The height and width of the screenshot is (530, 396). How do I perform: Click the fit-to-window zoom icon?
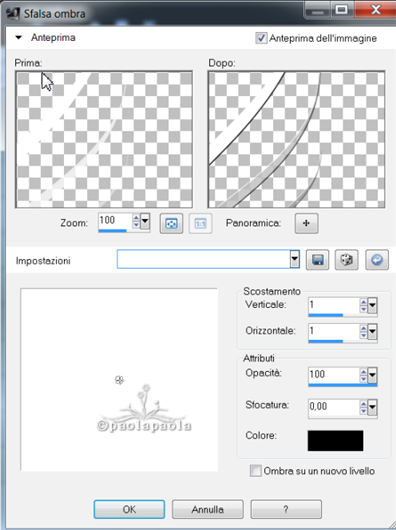[171, 223]
